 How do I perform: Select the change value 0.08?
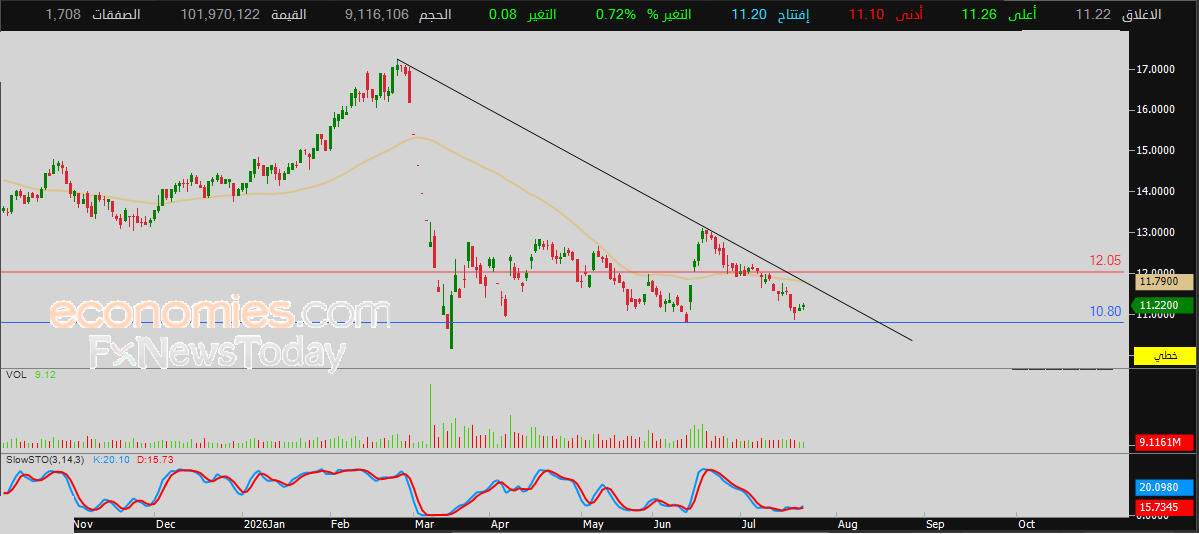pos(502,15)
